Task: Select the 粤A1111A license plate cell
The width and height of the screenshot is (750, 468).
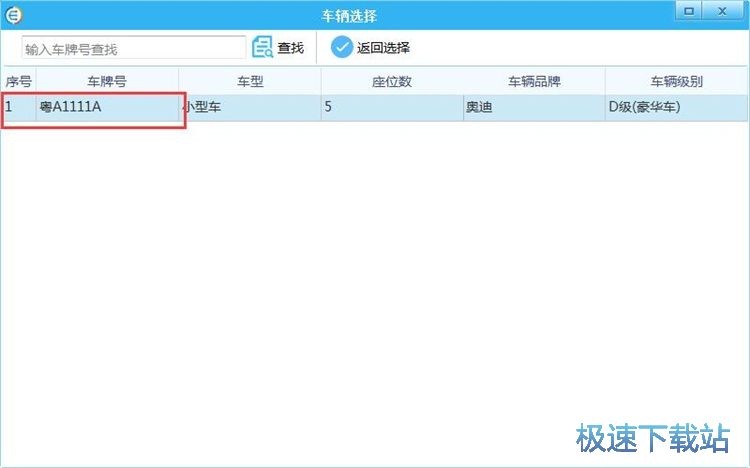Action: [x=107, y=107]
